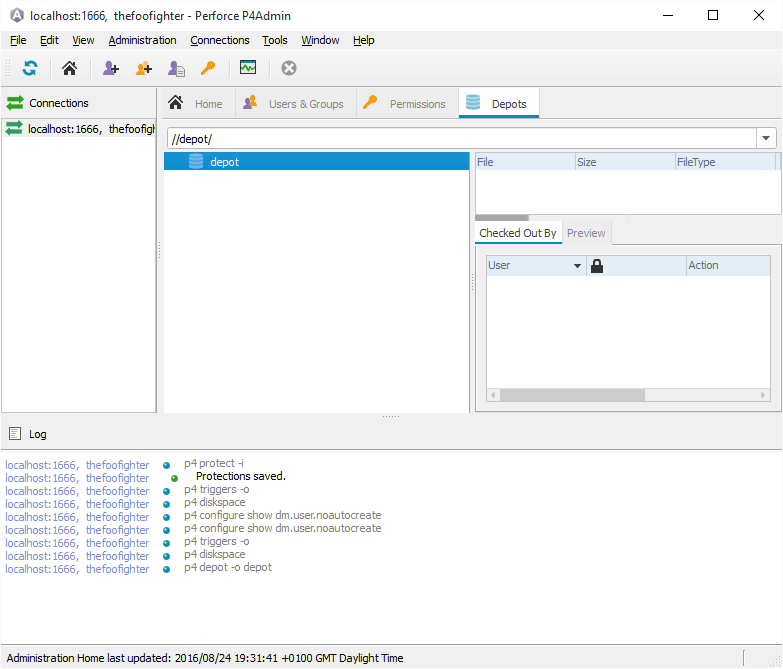Screen dimensions: 783x669
Task: Select the Depots tab
Action: pyautogui.click(x=498, y=104)
